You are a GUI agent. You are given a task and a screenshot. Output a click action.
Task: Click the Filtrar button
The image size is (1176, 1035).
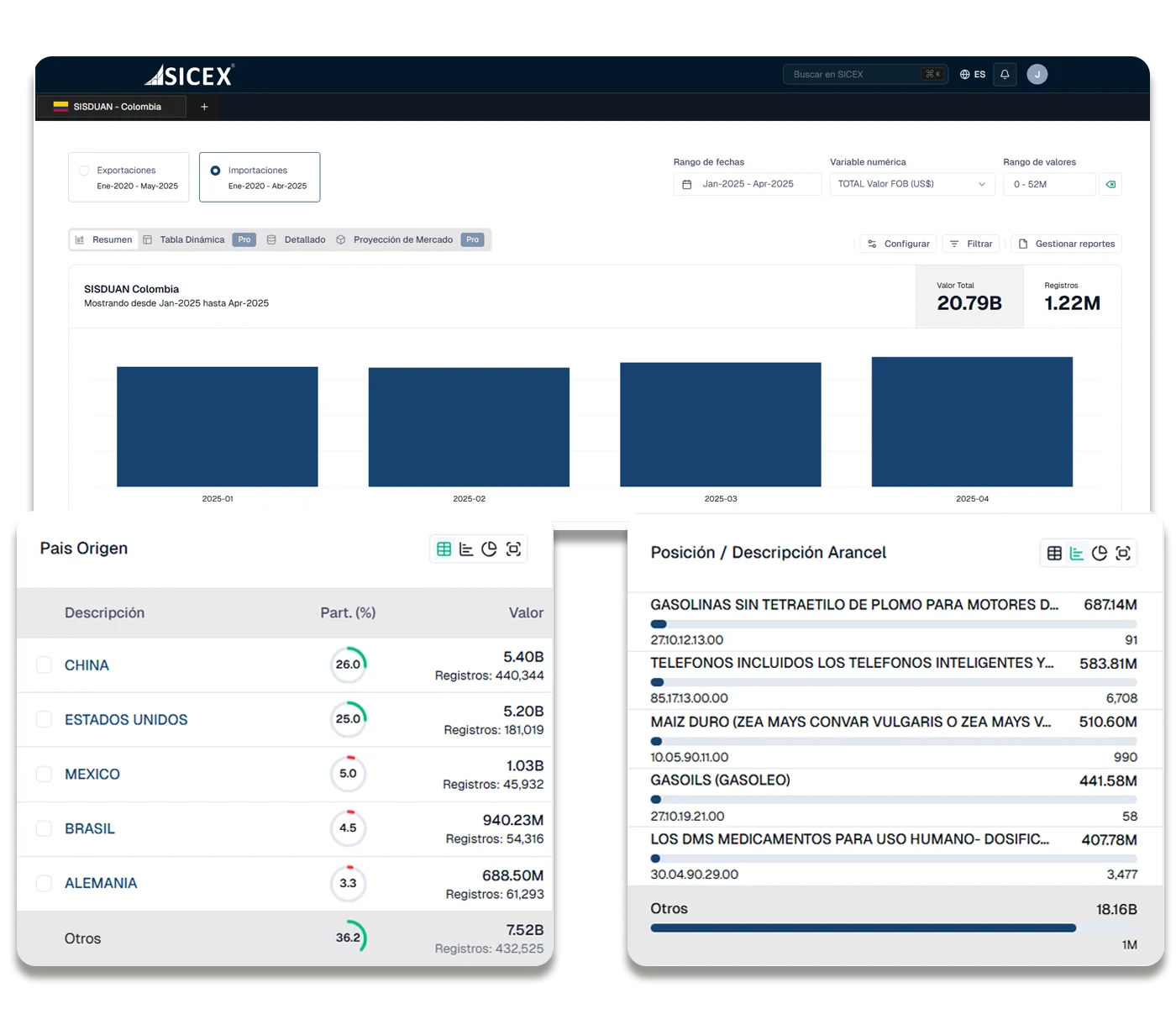click(x=971, y=244)
